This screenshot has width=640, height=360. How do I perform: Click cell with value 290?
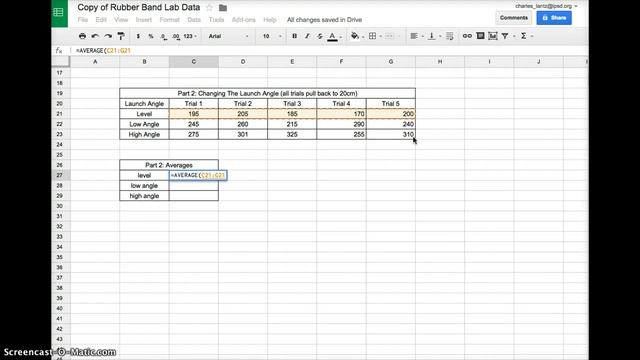pos(341,124)
